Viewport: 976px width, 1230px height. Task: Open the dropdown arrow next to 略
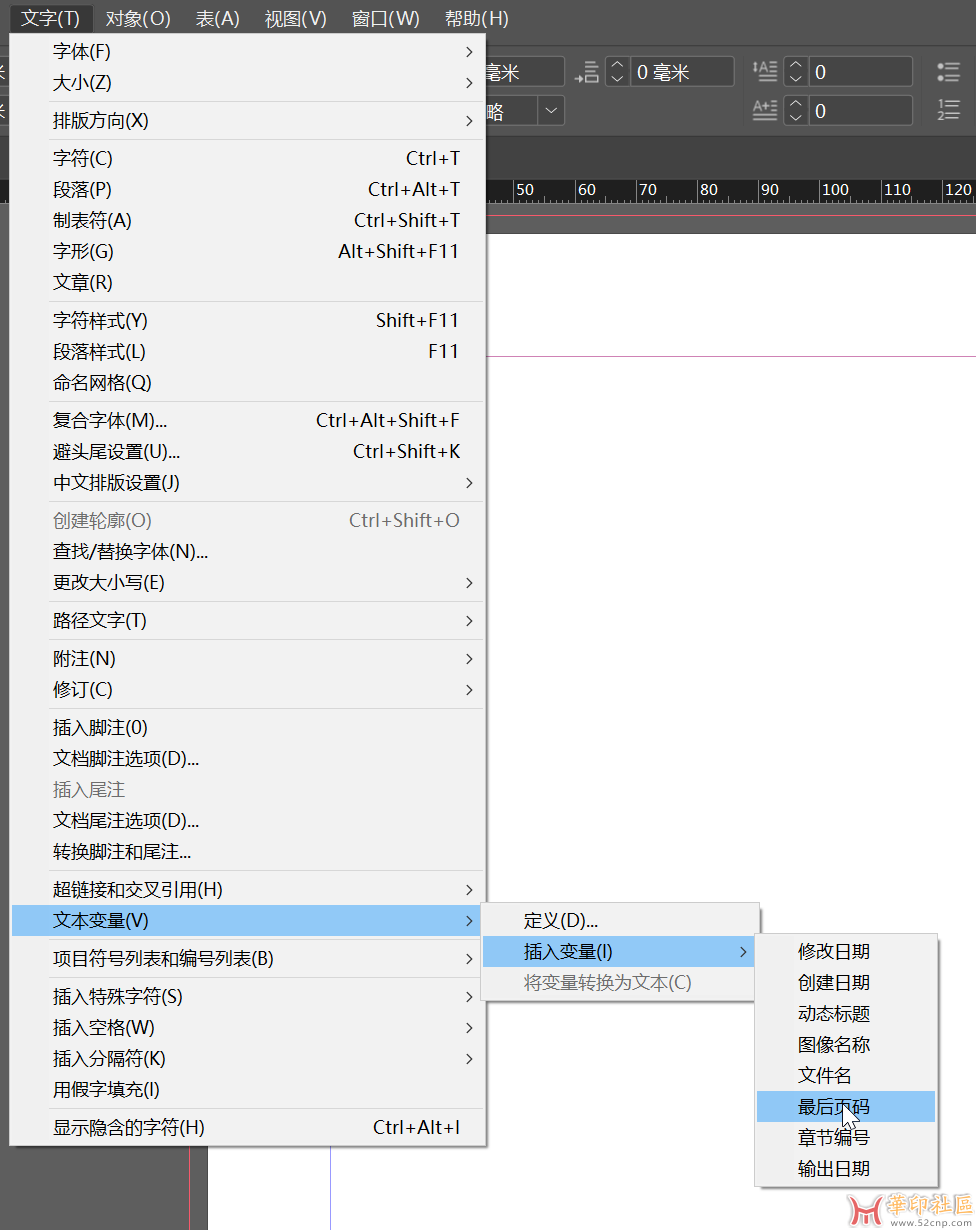tap(551, 111)
